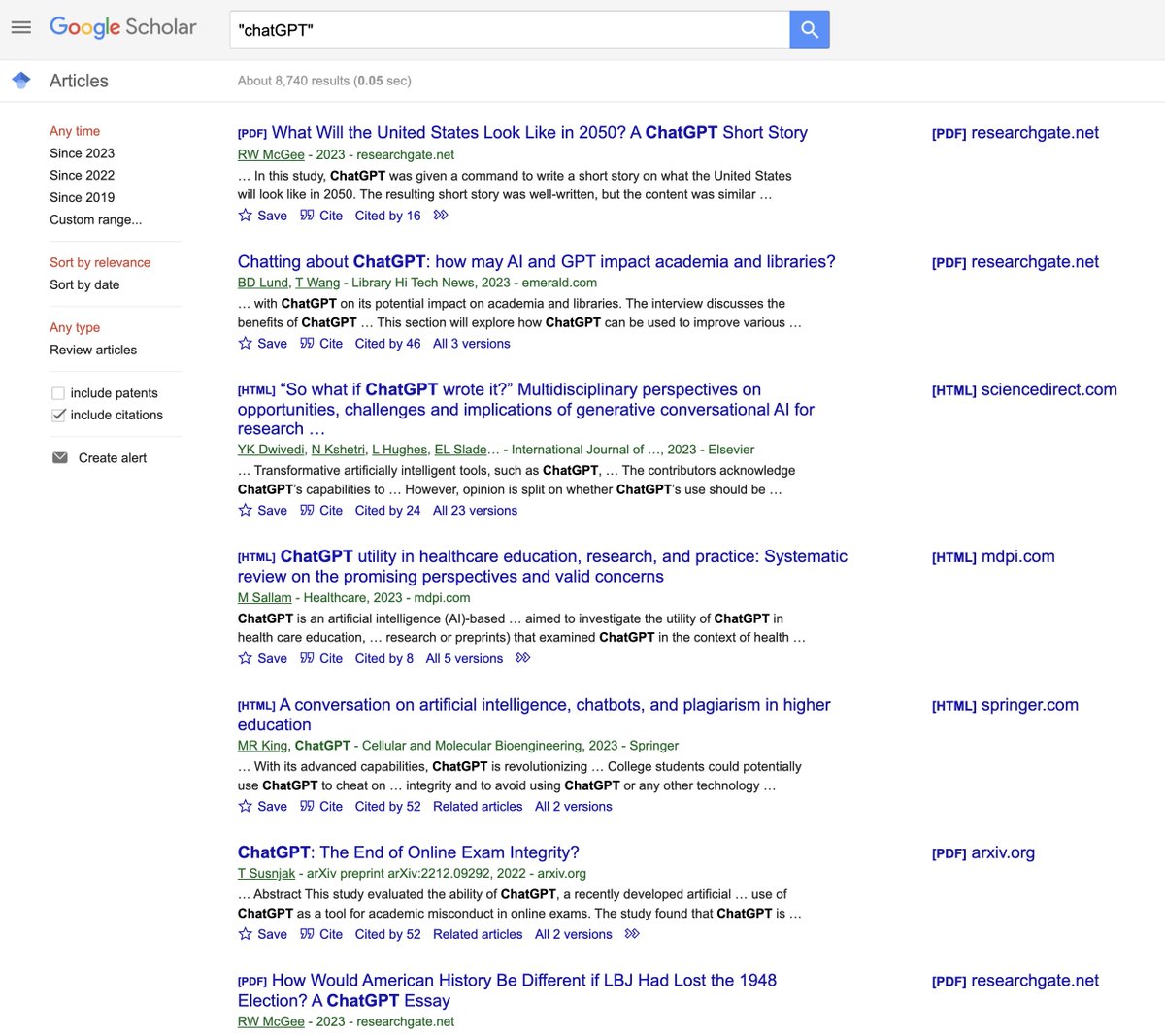Image resolution: width=1165 pixels, height=1036 pixels.
Task: Save the ChatGPT utility in healthcare result
Action: 263,658
